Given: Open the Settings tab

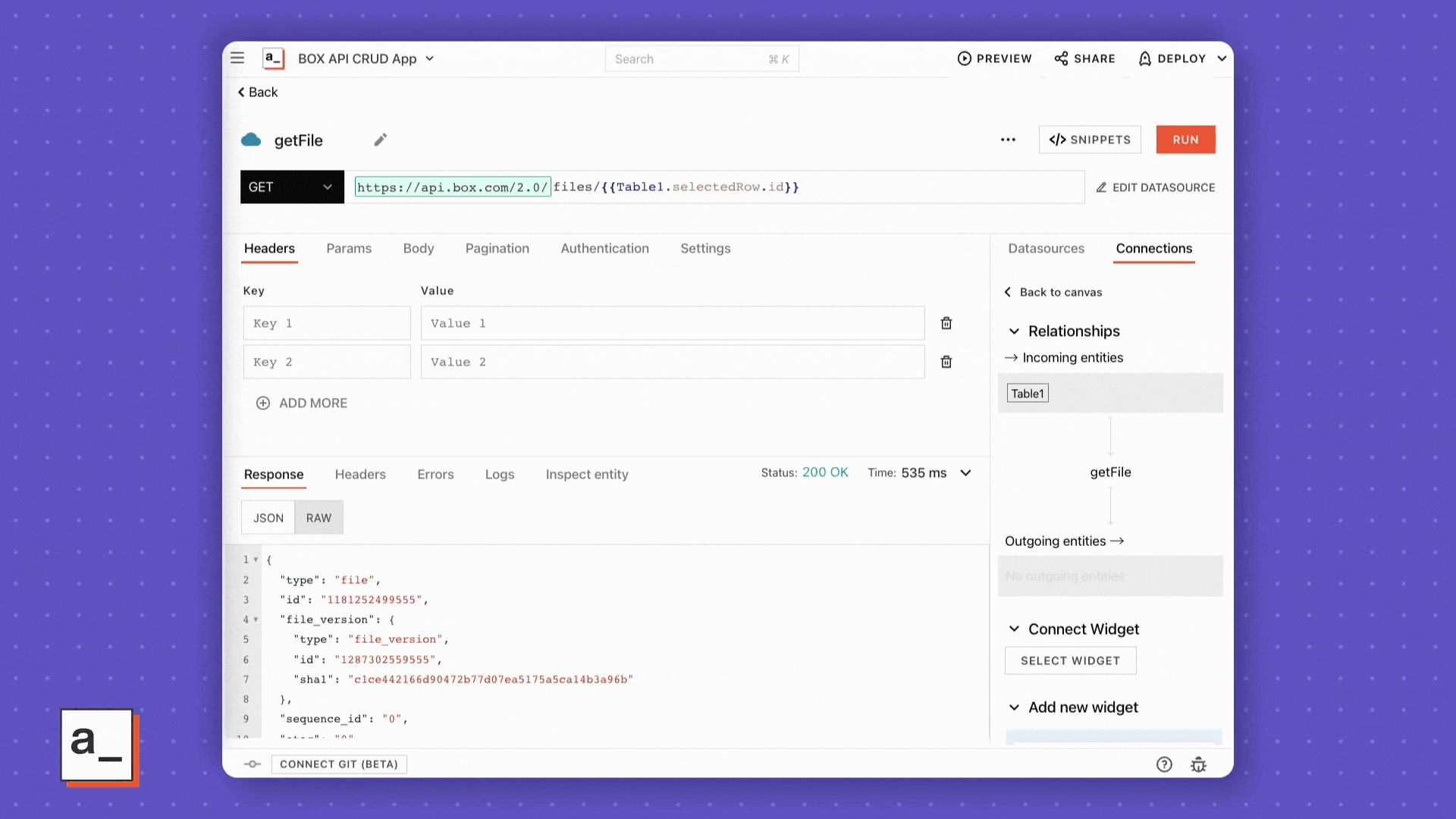Looking at the screenshot, I should [705, 249].
